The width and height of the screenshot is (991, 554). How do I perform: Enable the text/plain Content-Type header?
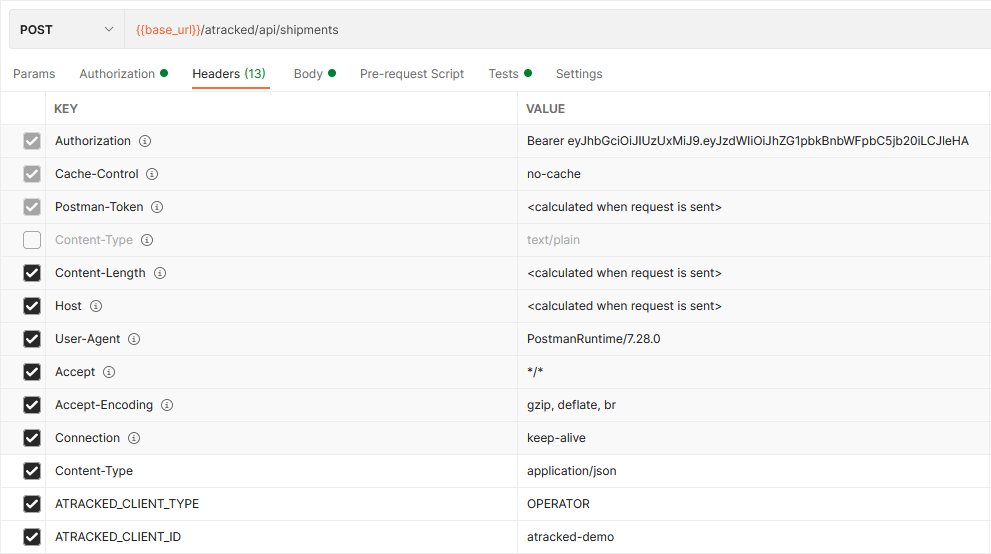(x=32, y=240)
